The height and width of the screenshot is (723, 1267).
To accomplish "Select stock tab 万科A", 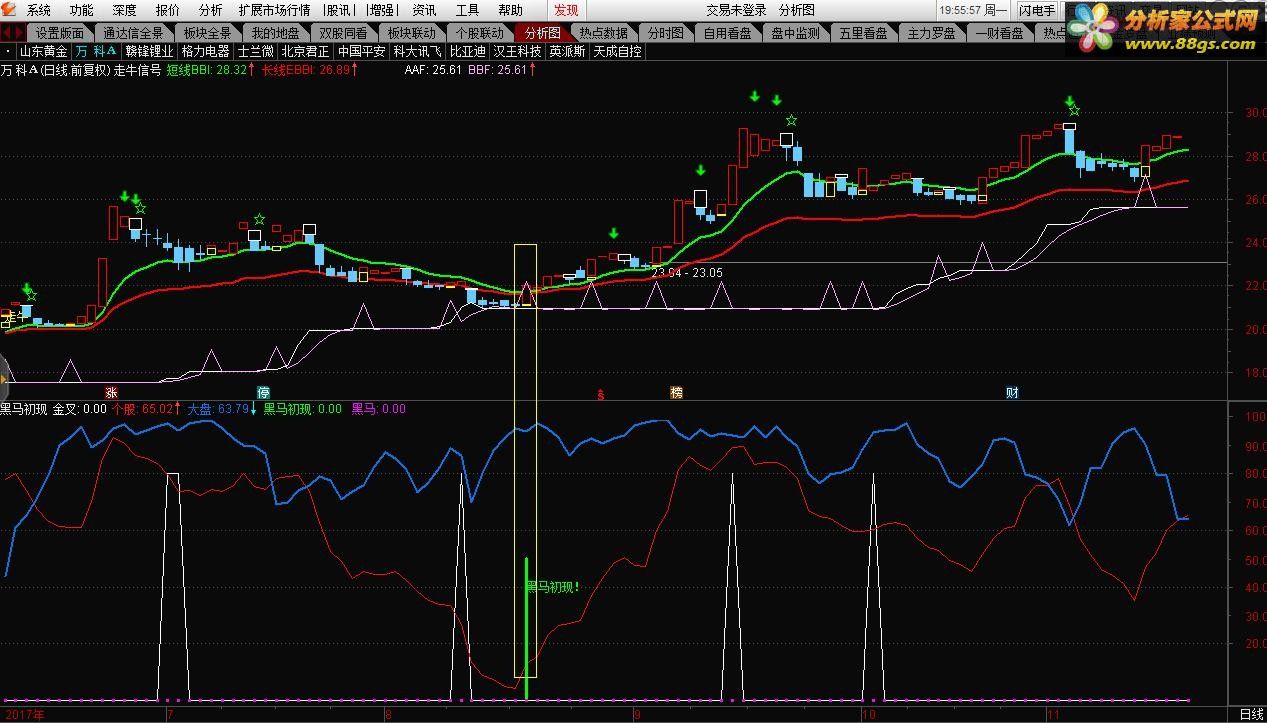I will coord(96,51).
